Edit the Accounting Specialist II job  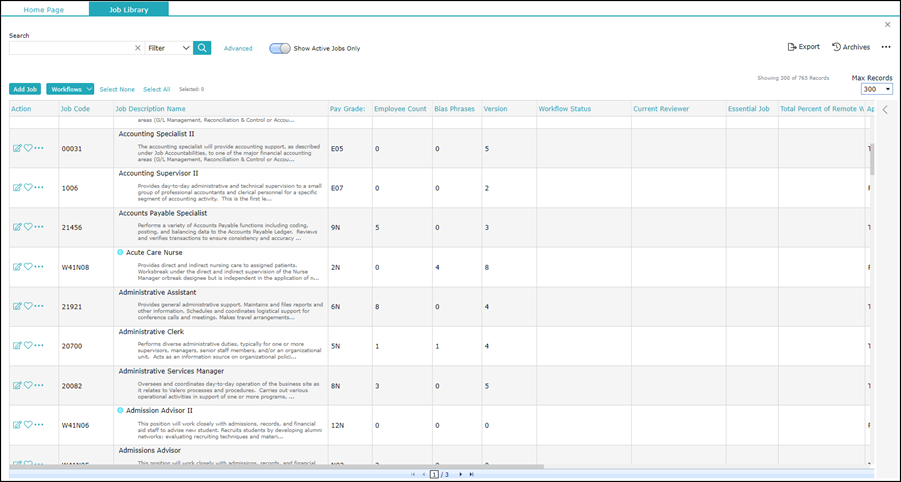coord(17,148)
